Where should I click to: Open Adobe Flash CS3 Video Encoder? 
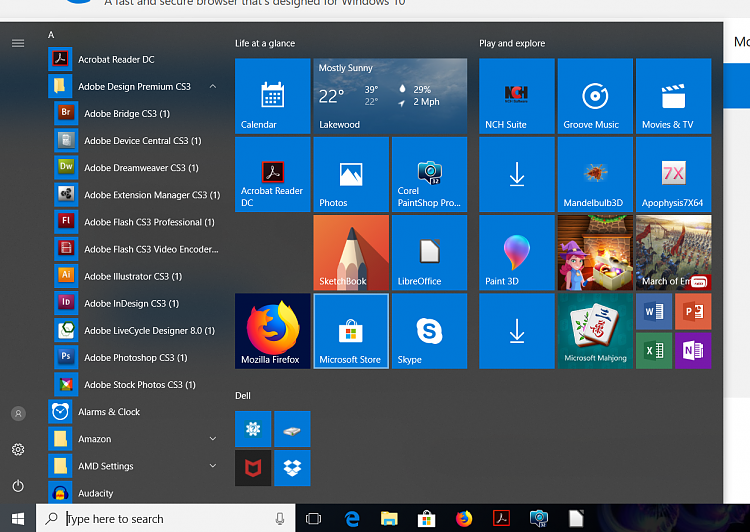[x=137, y=249]
